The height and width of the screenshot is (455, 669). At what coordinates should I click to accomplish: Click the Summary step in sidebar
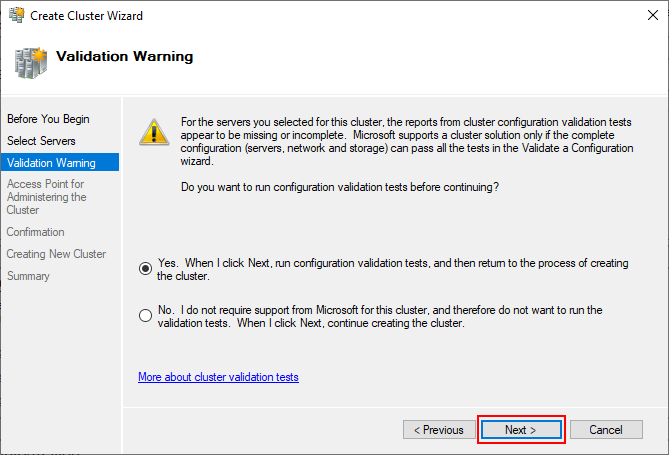click(x=28, y=276)
